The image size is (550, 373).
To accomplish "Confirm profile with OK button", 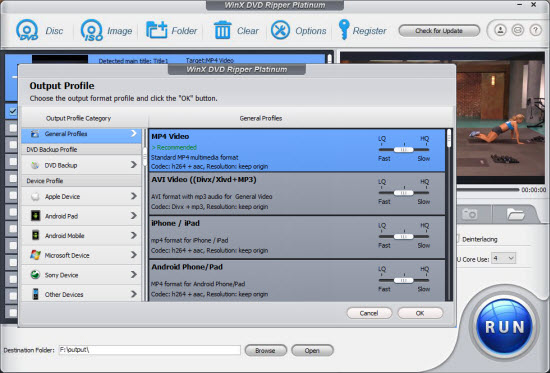I will coord(420,313).
